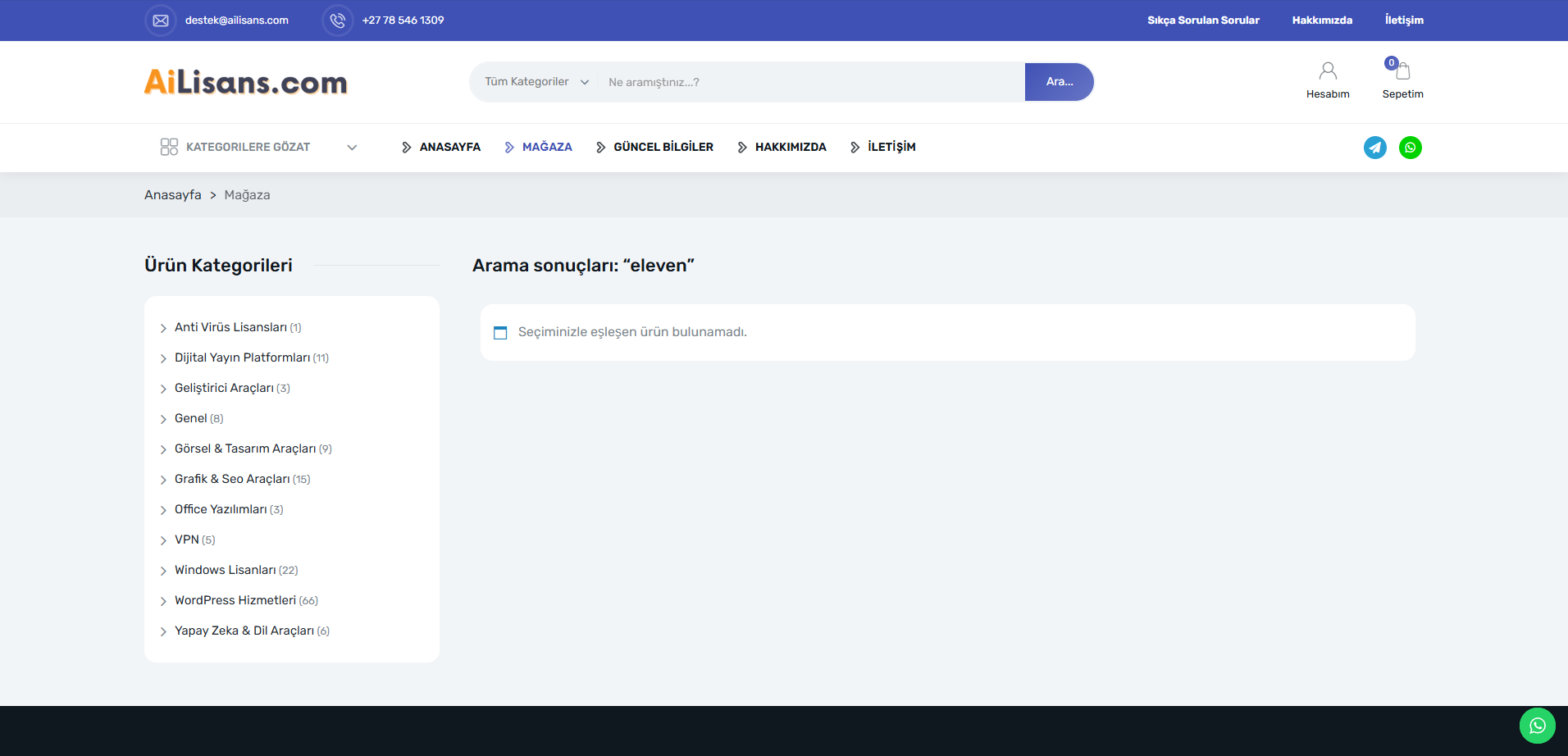Open the floating WhatsApp chat button
The height and width of the screenshot is (756, 1568).
click(1538, 726)
